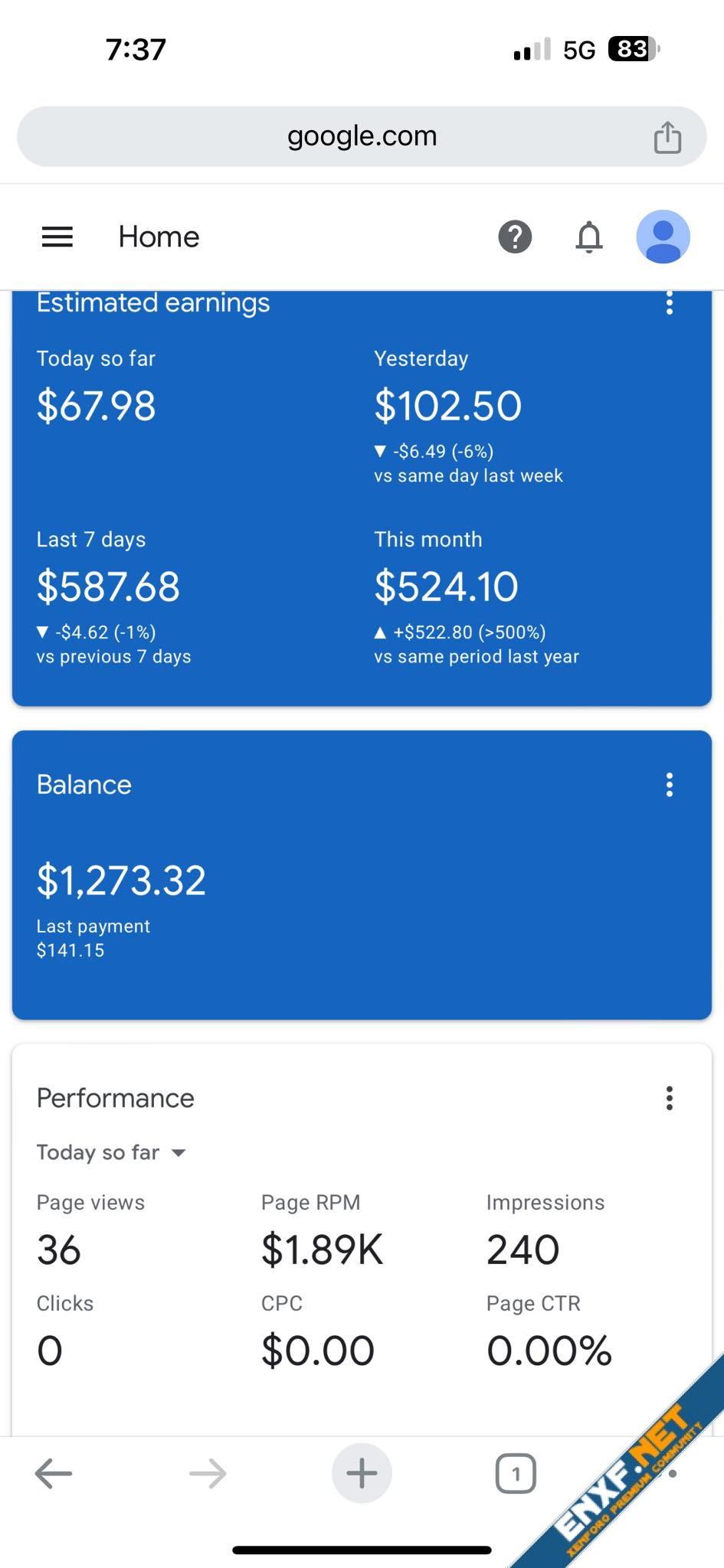Expand the "Today so far" period dropdown
724x1568 pixels.
(x=112, y=1152)
